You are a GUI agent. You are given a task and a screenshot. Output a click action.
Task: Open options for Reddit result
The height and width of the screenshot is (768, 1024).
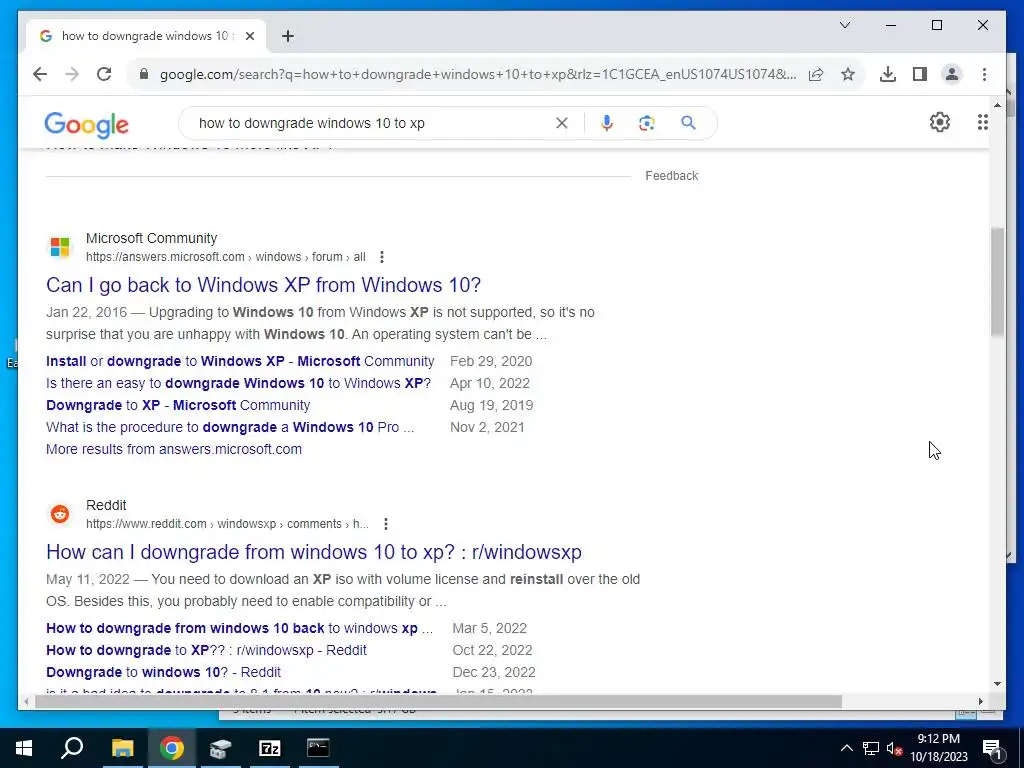[386, 524]
